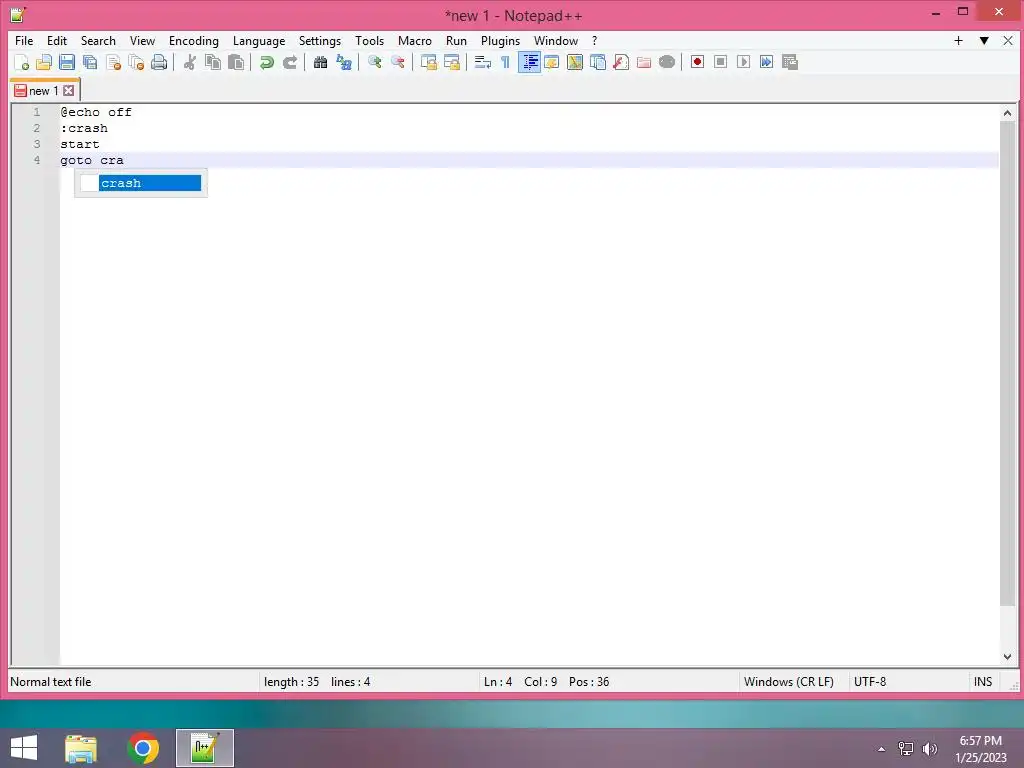Save the current file with toolbar icon

[x=67, y=63]
